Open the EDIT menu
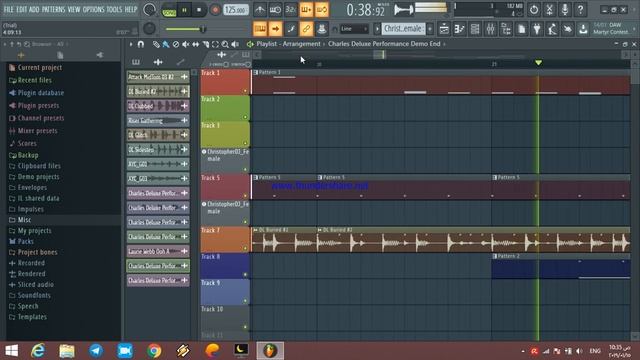640x360 pixels. pos(22,9)
